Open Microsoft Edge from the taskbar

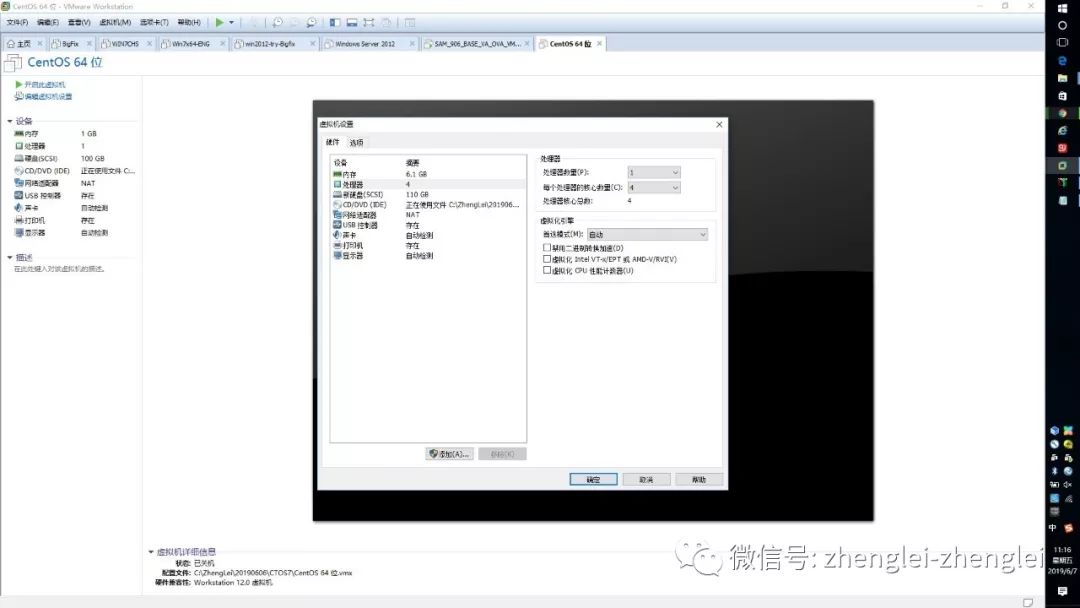coord(1062,61)
